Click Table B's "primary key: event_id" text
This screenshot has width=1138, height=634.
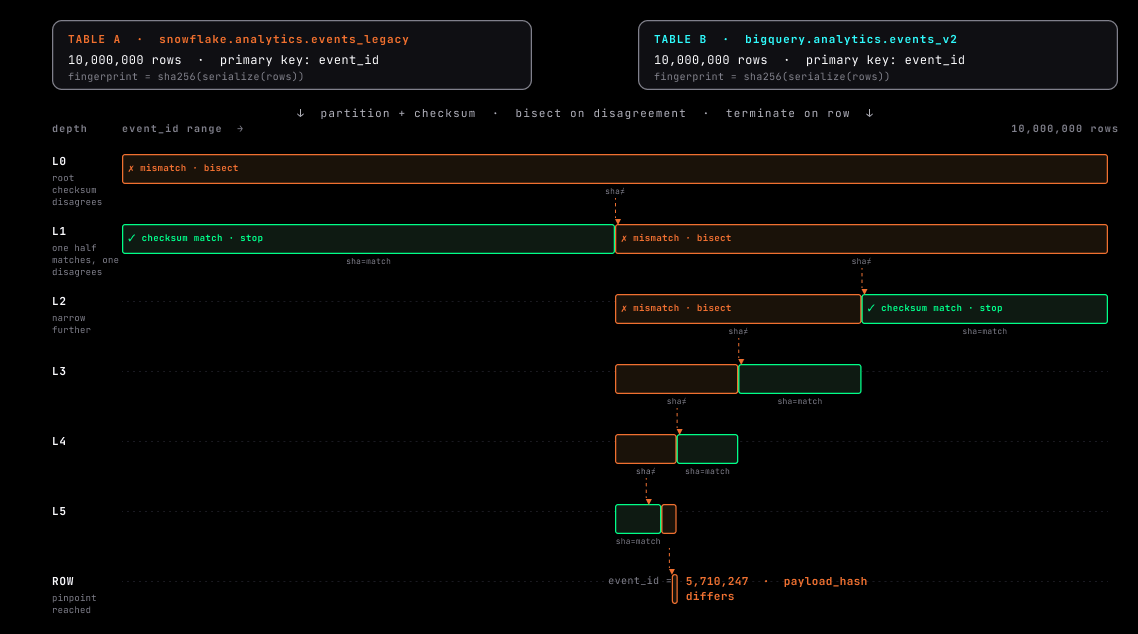click(885, 60)
